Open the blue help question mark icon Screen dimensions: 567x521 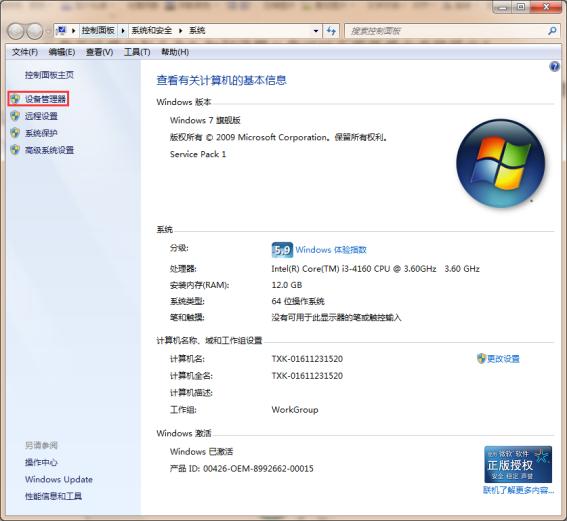coord(554,67)
